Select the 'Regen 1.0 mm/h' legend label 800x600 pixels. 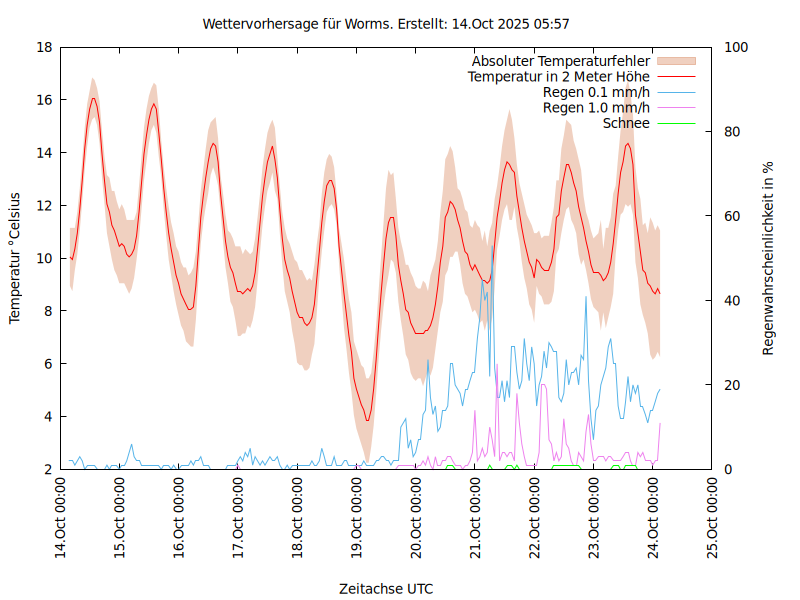(596, 107)
